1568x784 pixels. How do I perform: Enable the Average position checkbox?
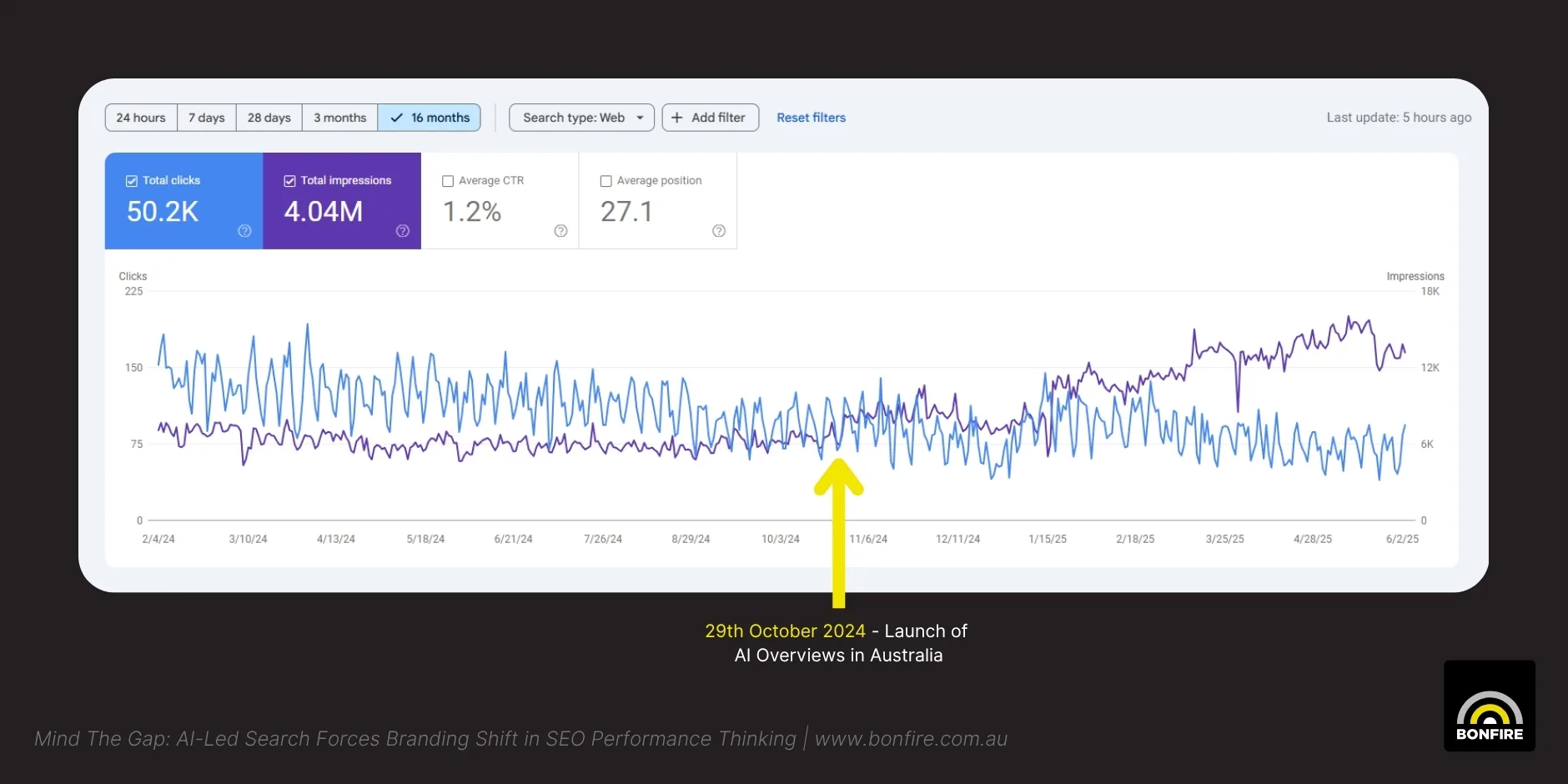(x=606, y=181)
